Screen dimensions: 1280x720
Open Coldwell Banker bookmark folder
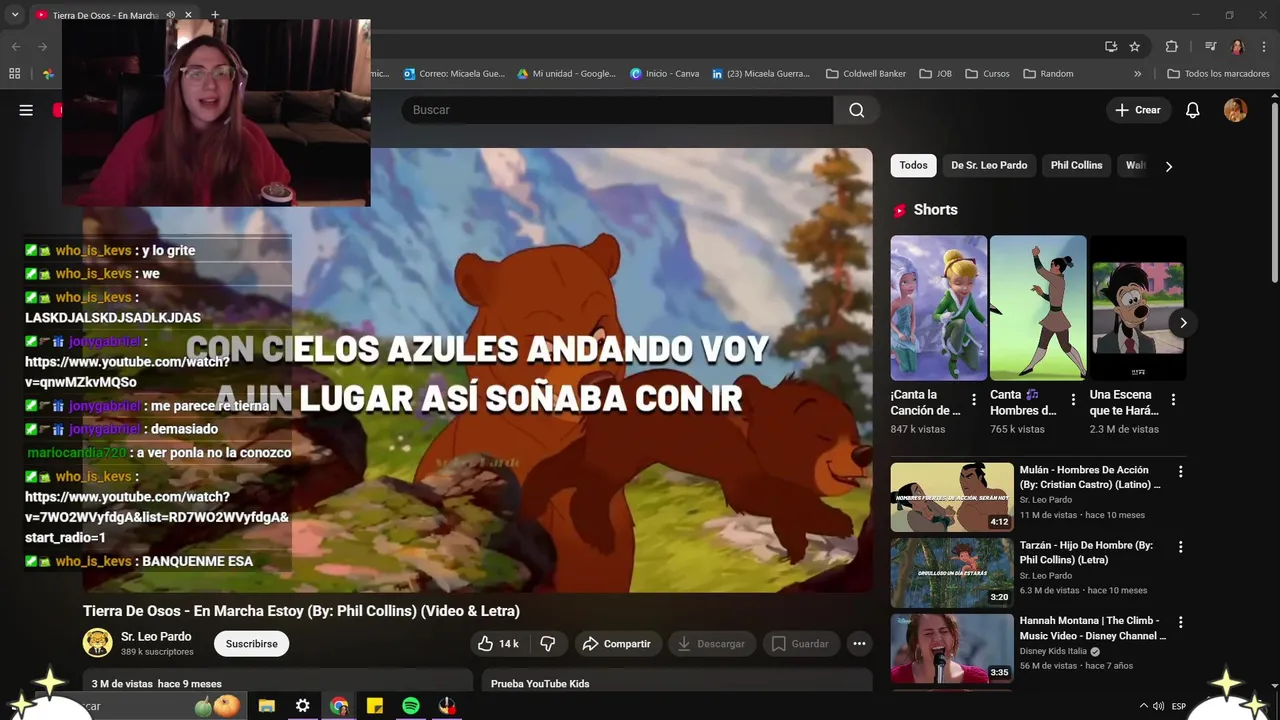pos(866,74)
